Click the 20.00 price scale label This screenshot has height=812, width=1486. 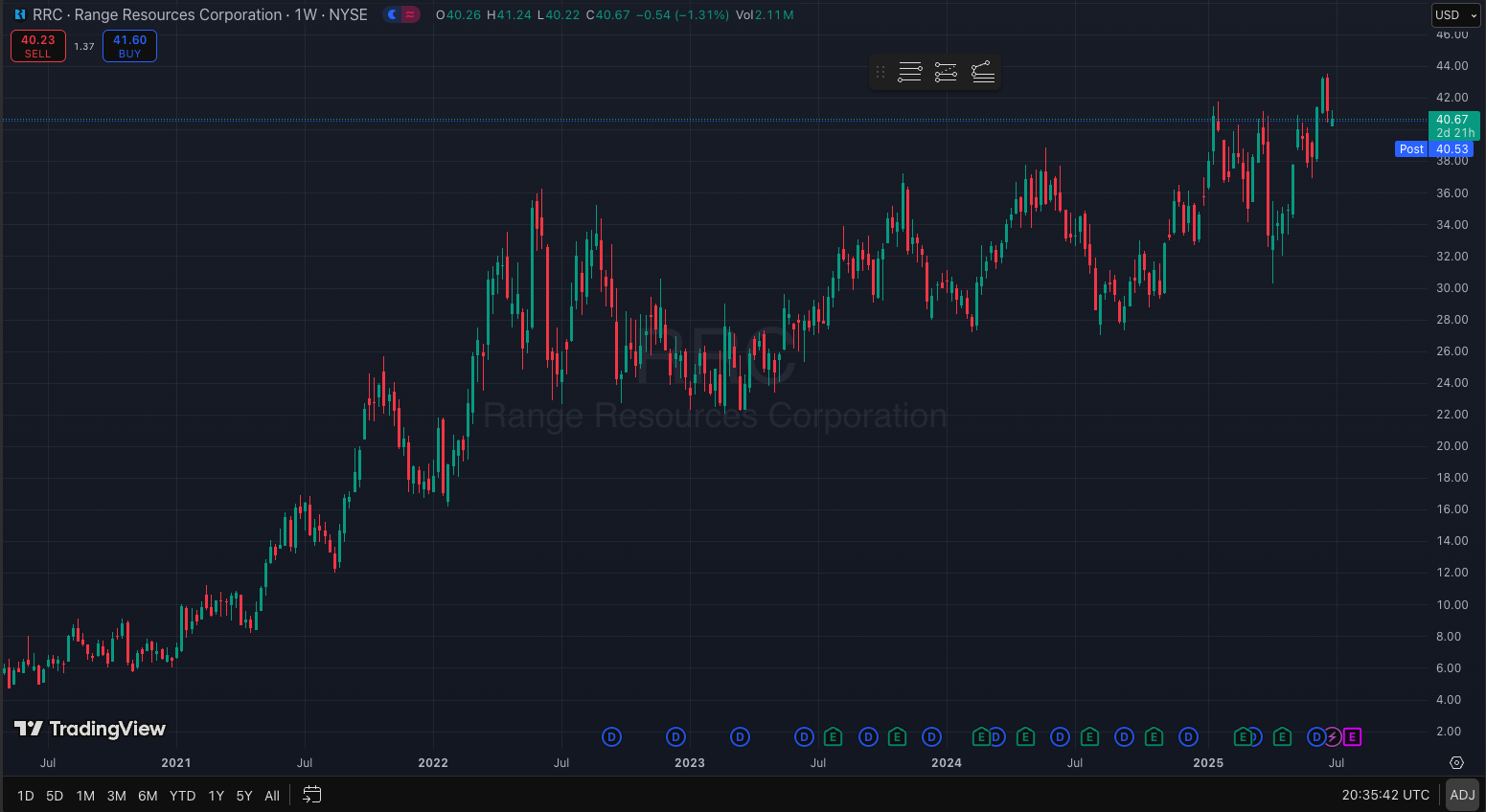click(x=1452, y=446)
